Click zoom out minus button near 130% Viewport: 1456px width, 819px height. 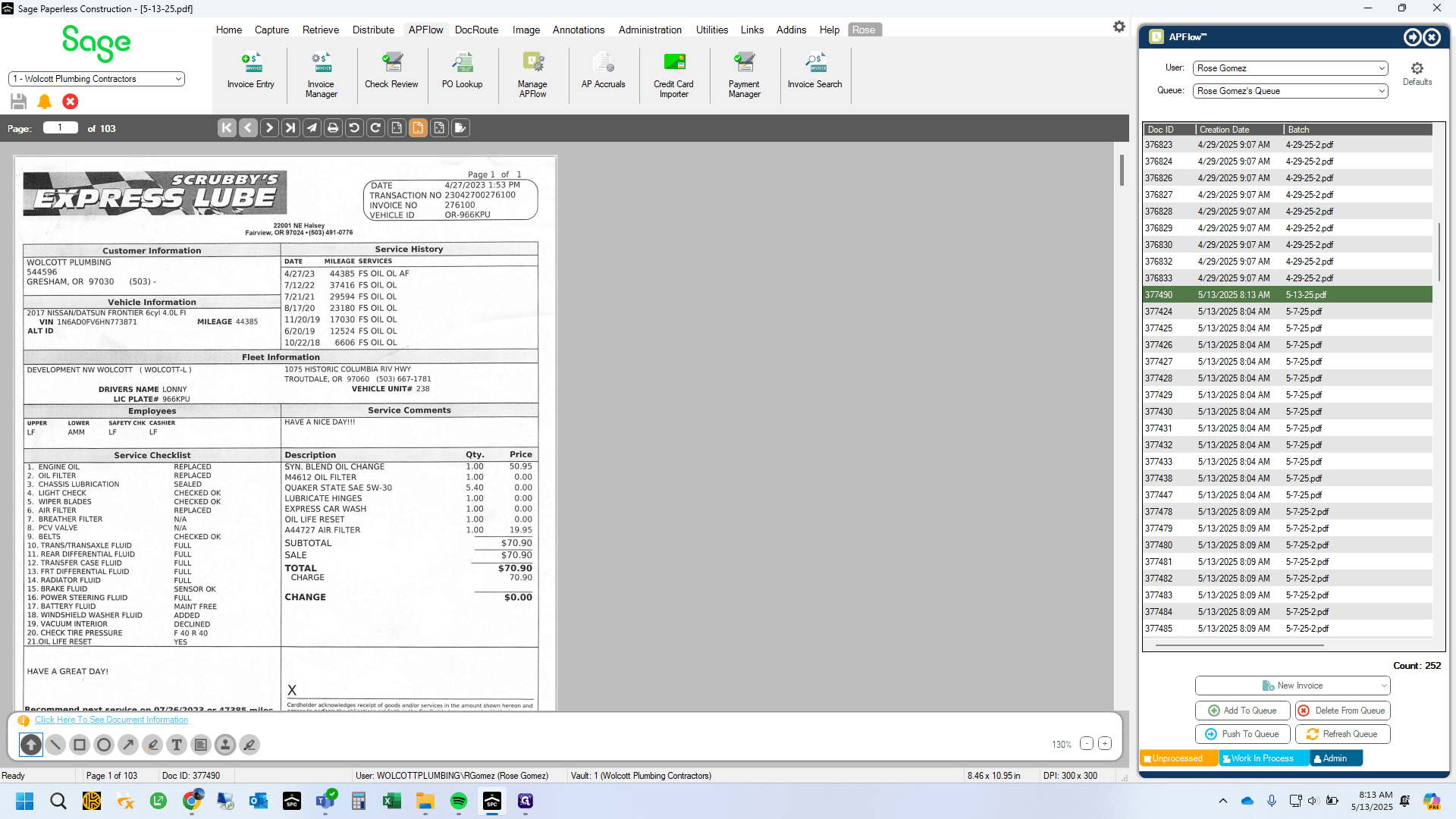1087,744
